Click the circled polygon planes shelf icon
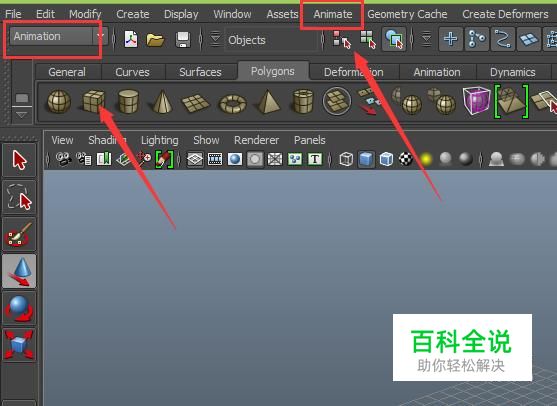557x406 pixels. [x=337, y=101]
